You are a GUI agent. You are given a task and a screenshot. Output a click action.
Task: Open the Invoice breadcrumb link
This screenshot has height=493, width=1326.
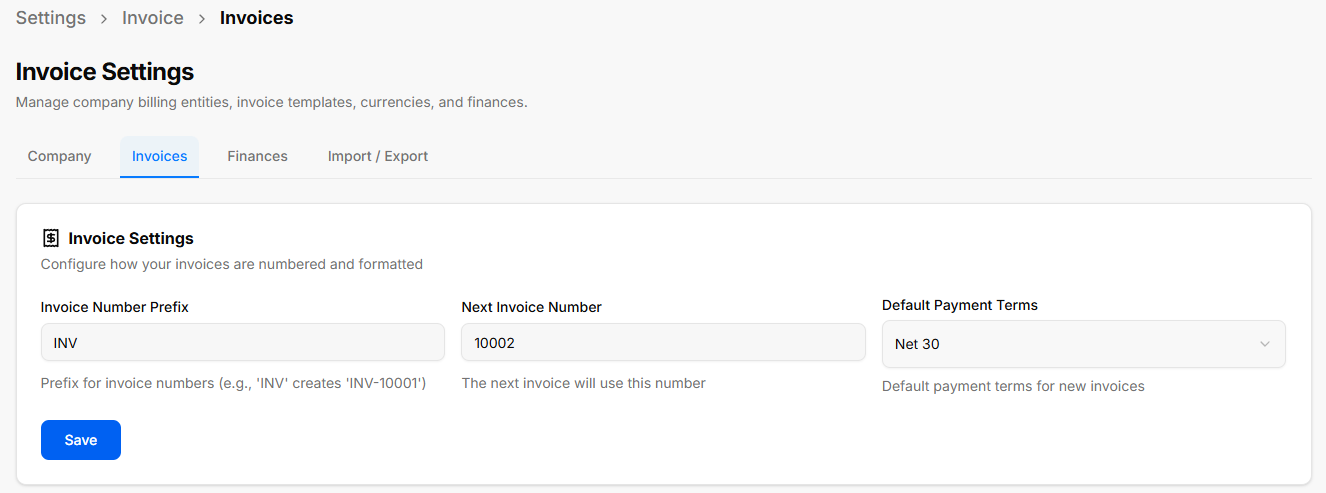tap(153, 18)
